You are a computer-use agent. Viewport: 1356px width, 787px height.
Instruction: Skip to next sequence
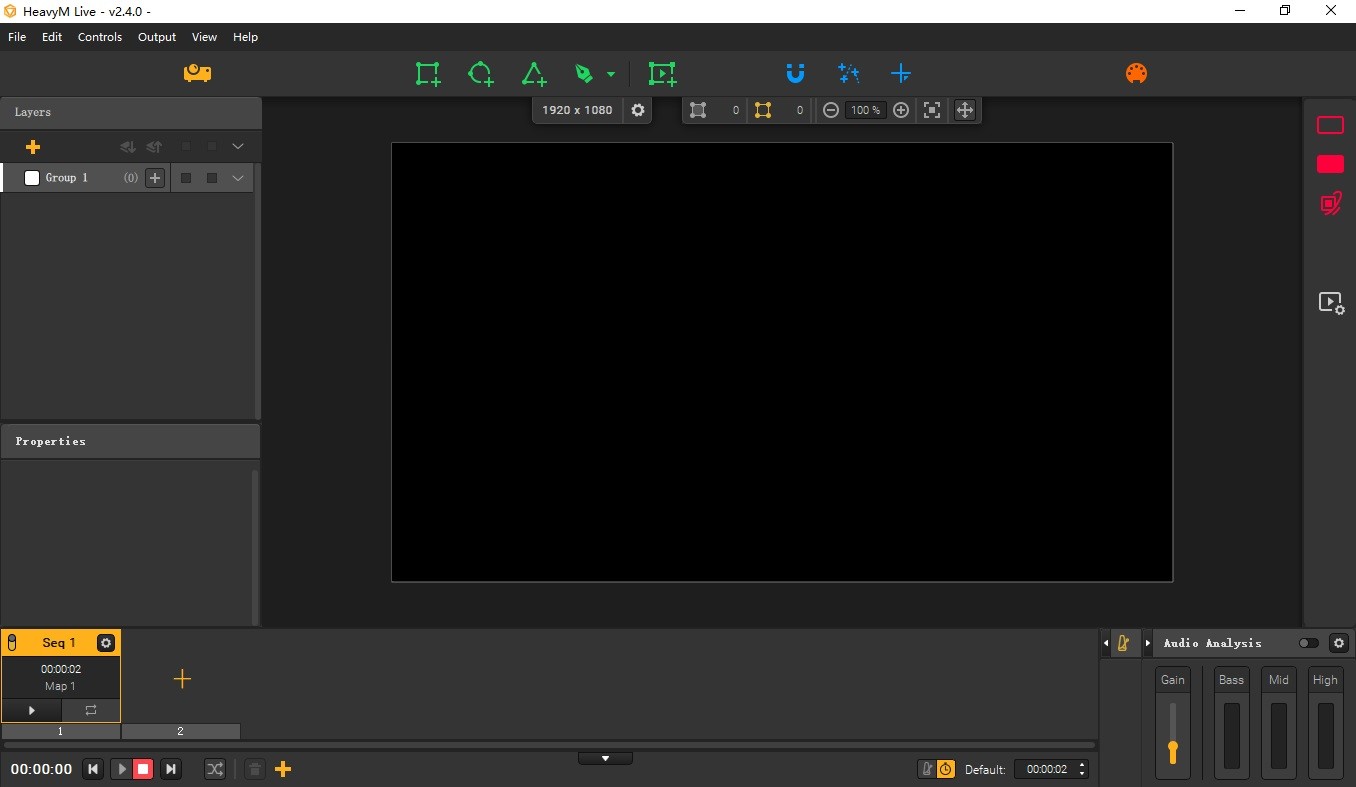pos(171,769)
